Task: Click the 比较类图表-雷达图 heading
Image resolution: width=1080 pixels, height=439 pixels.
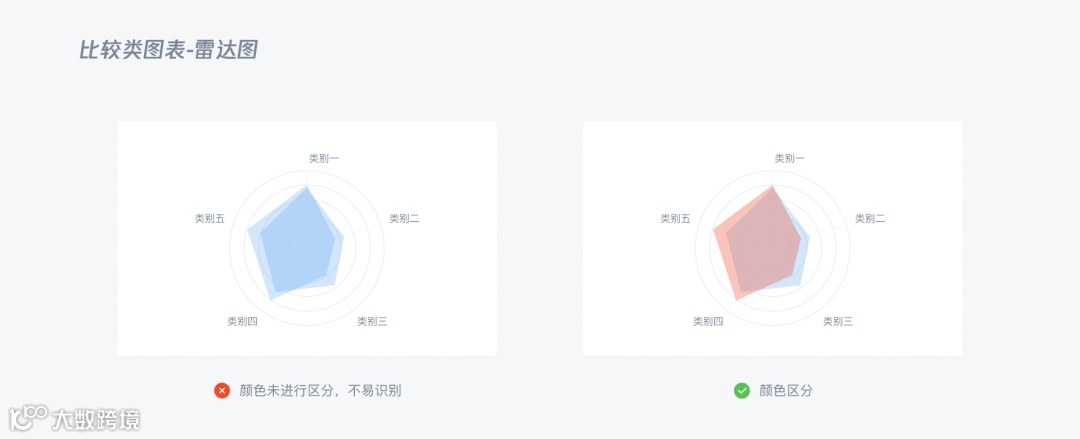Action: pyautogui.click(x=169, y=50)
